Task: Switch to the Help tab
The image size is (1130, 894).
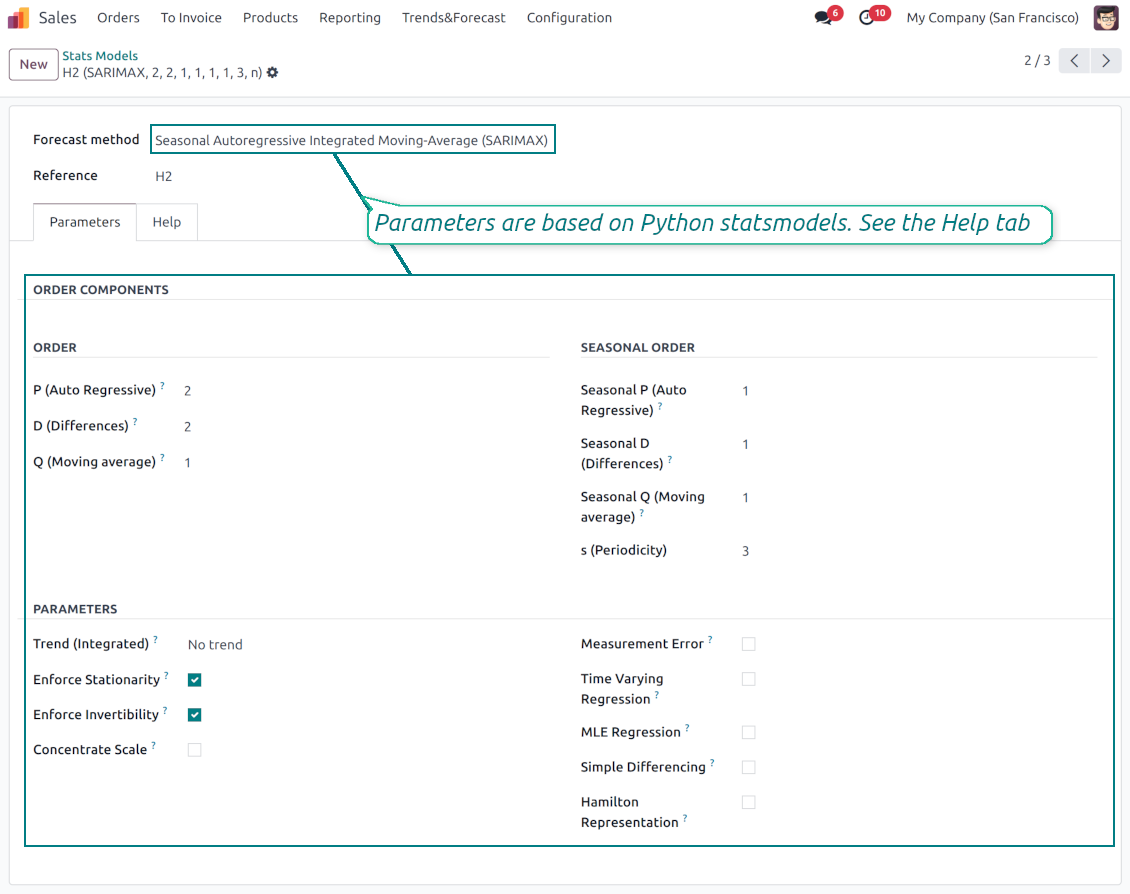Action: pos(166,222)
